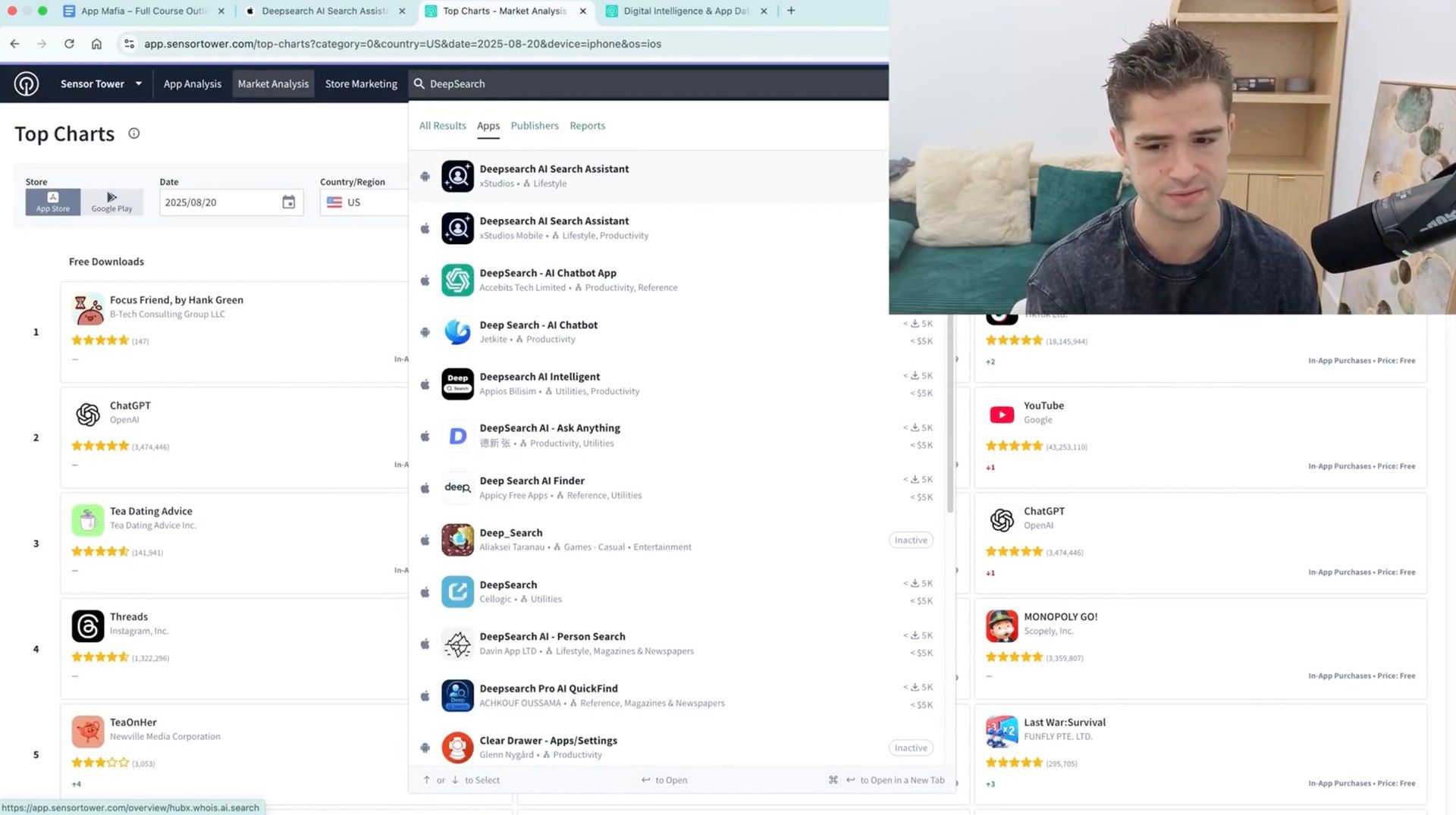Click the Tea Dating Advice app icon
The image size is (1456, 815).
(88, 520)
